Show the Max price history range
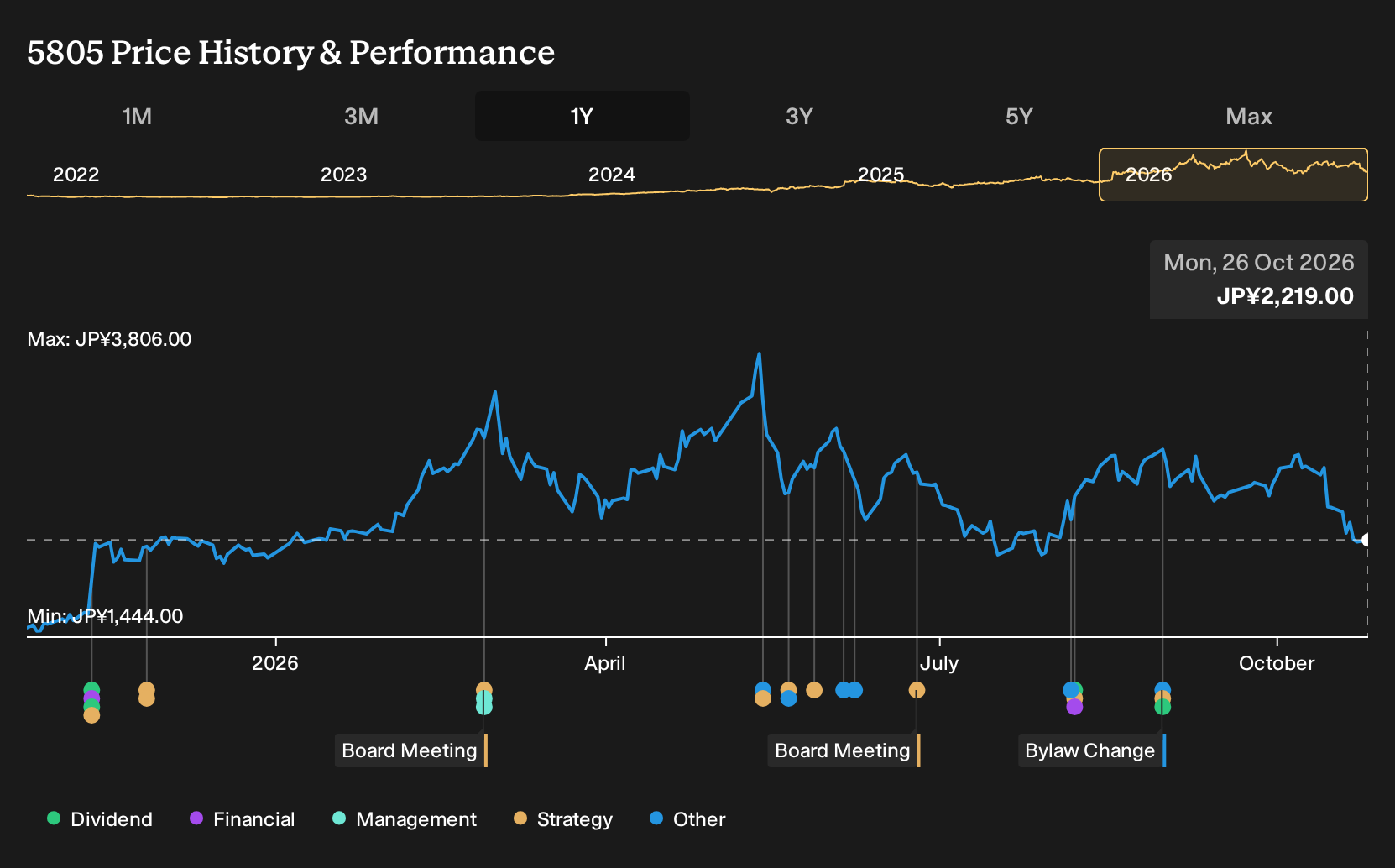Screen dimensions: 1395x868 tap(1249, 116)
